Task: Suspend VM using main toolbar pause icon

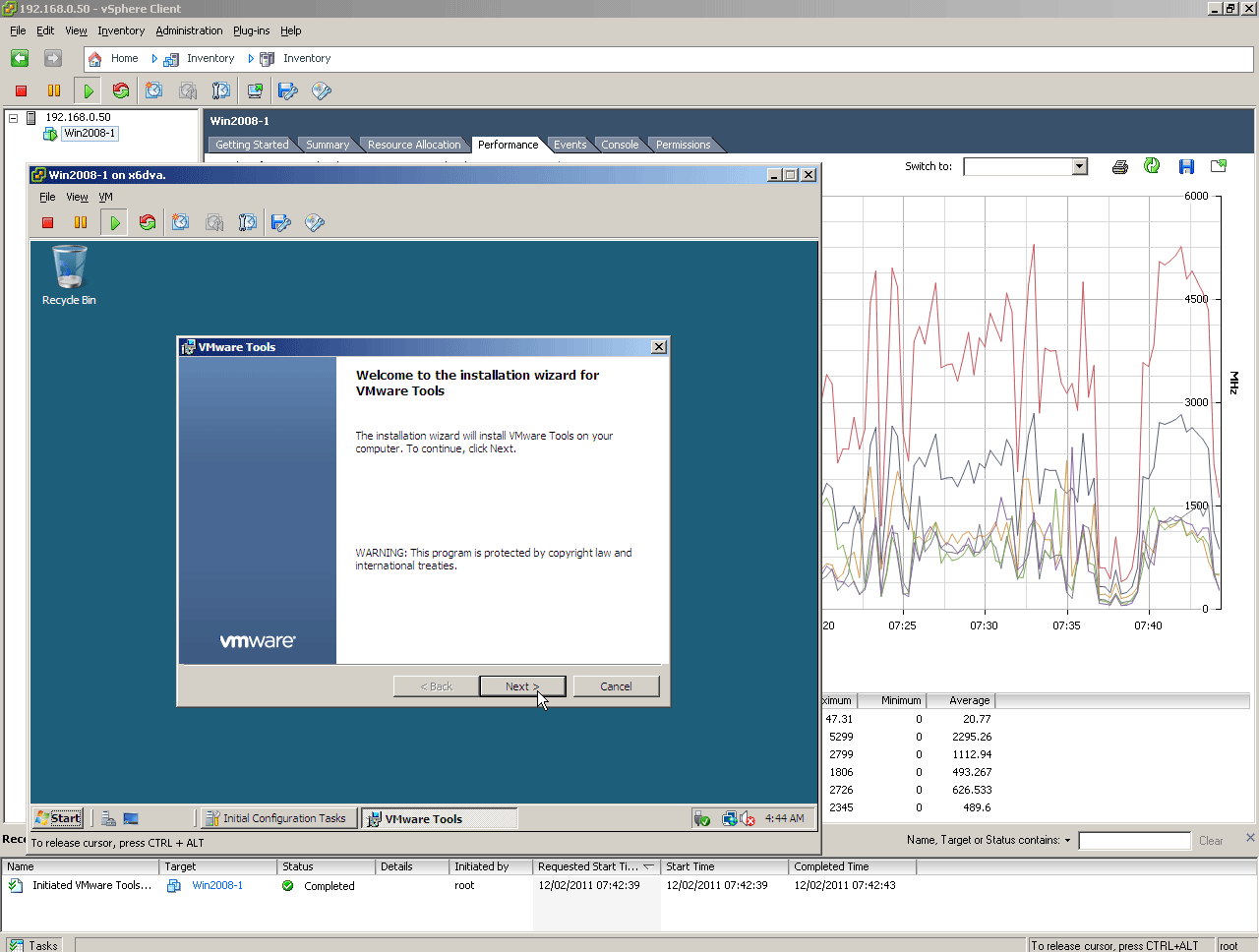Action: click(x=54, y=90)
